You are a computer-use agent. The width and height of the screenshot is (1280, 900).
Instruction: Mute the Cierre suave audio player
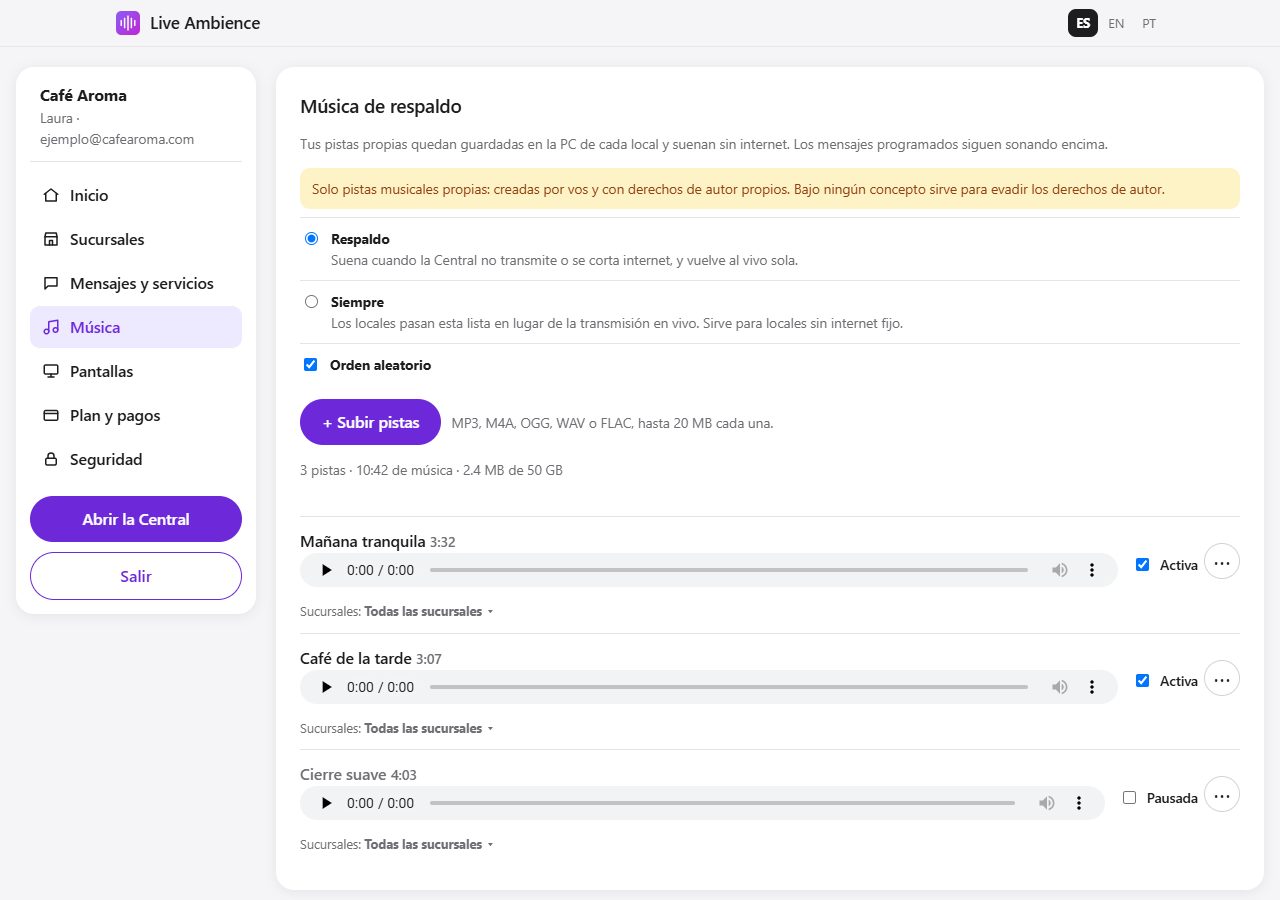click(x=1047, y=803)
